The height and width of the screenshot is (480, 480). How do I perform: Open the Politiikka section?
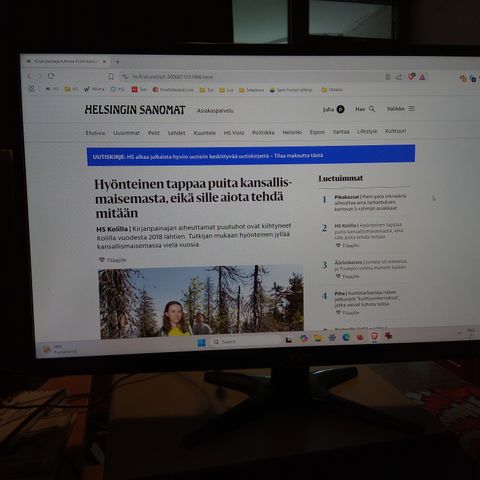click(263, 132)
